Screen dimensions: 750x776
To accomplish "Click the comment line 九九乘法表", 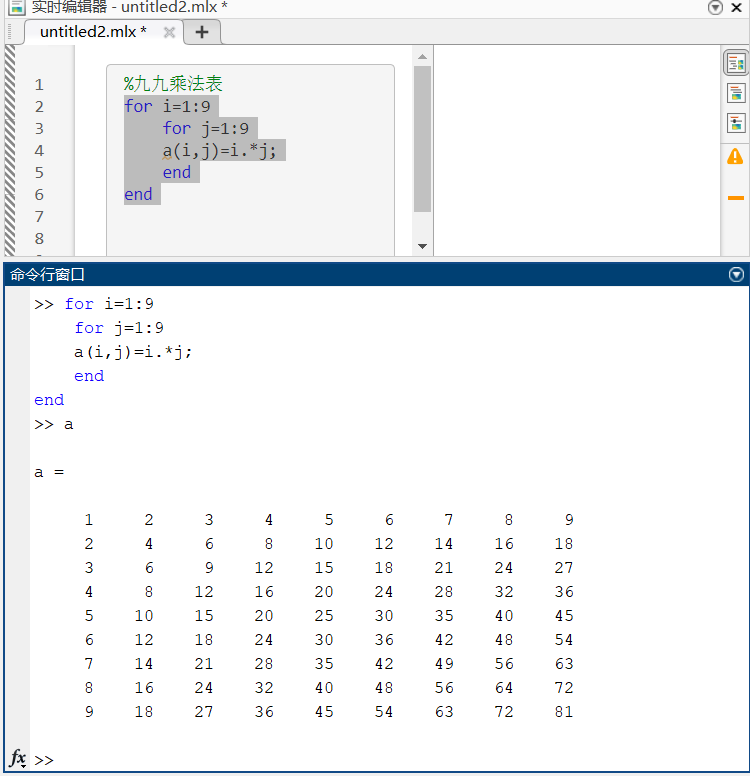I will [x=173, y=84].
